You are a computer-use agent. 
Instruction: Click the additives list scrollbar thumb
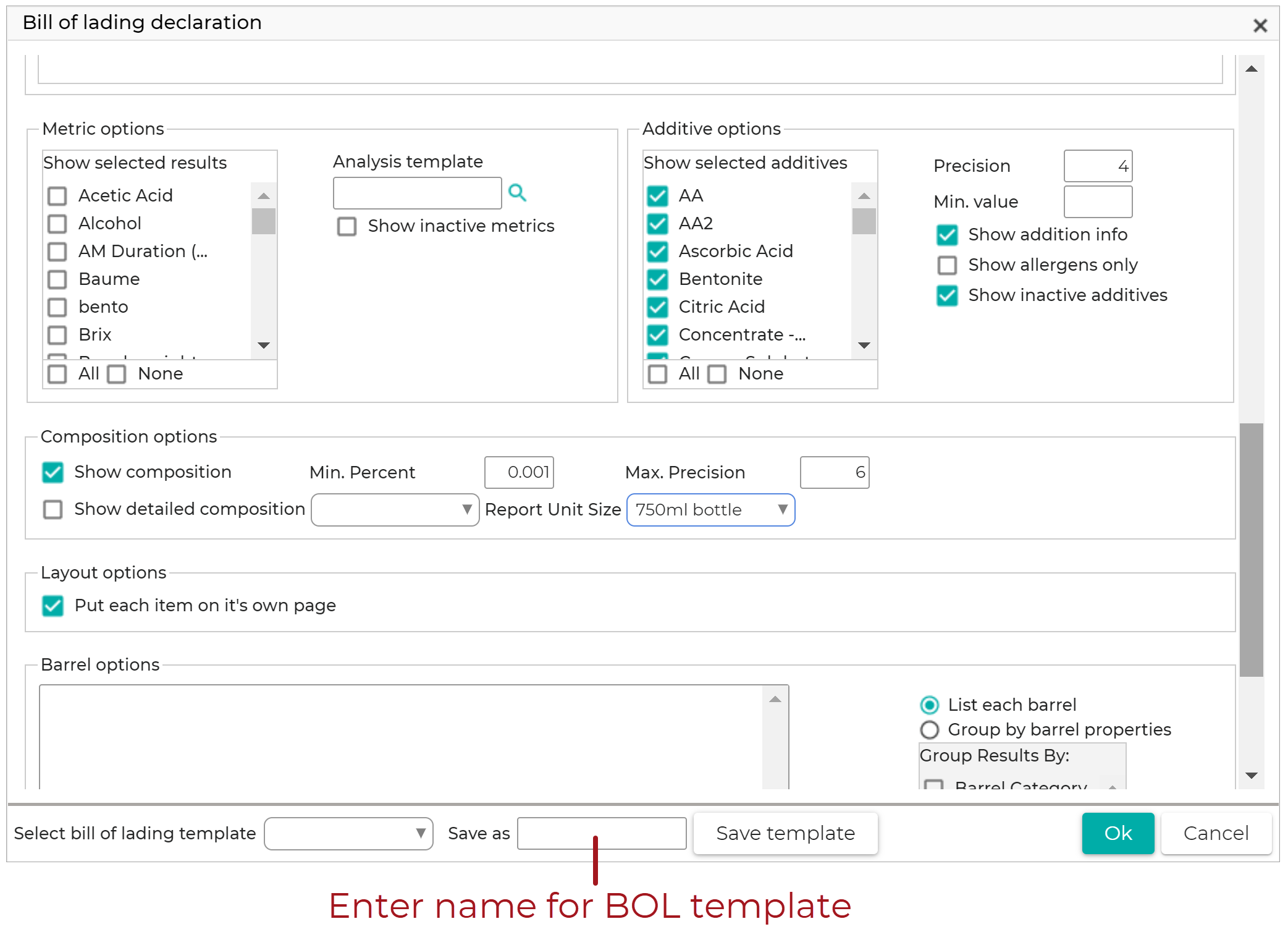click(x=864, y=221)
